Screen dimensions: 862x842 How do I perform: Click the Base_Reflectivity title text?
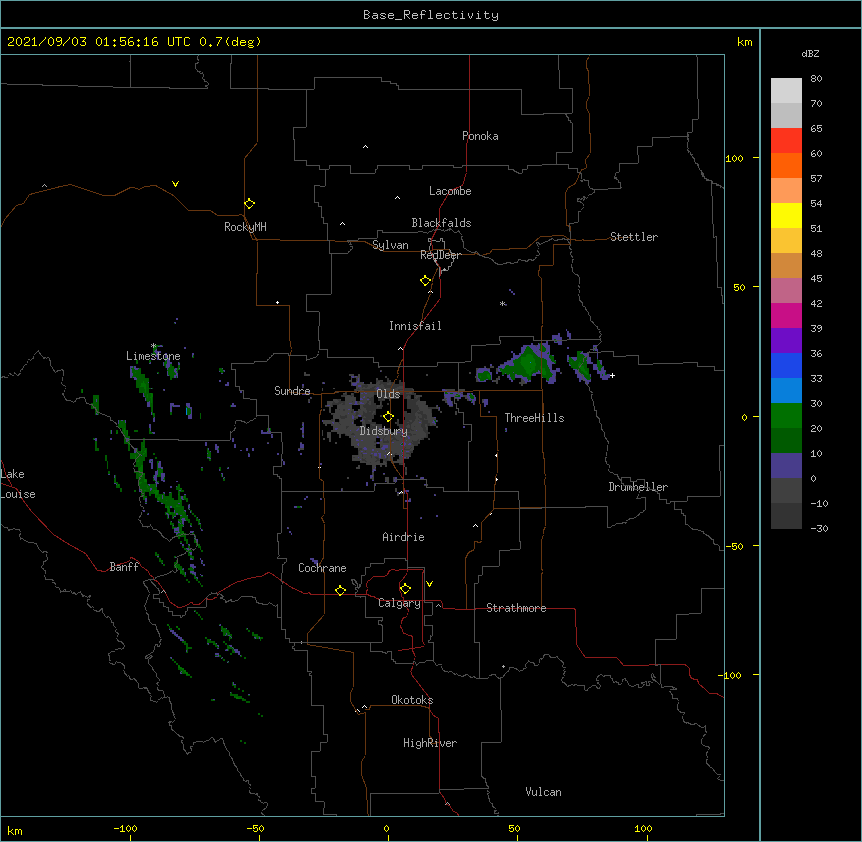coord(431,15)
